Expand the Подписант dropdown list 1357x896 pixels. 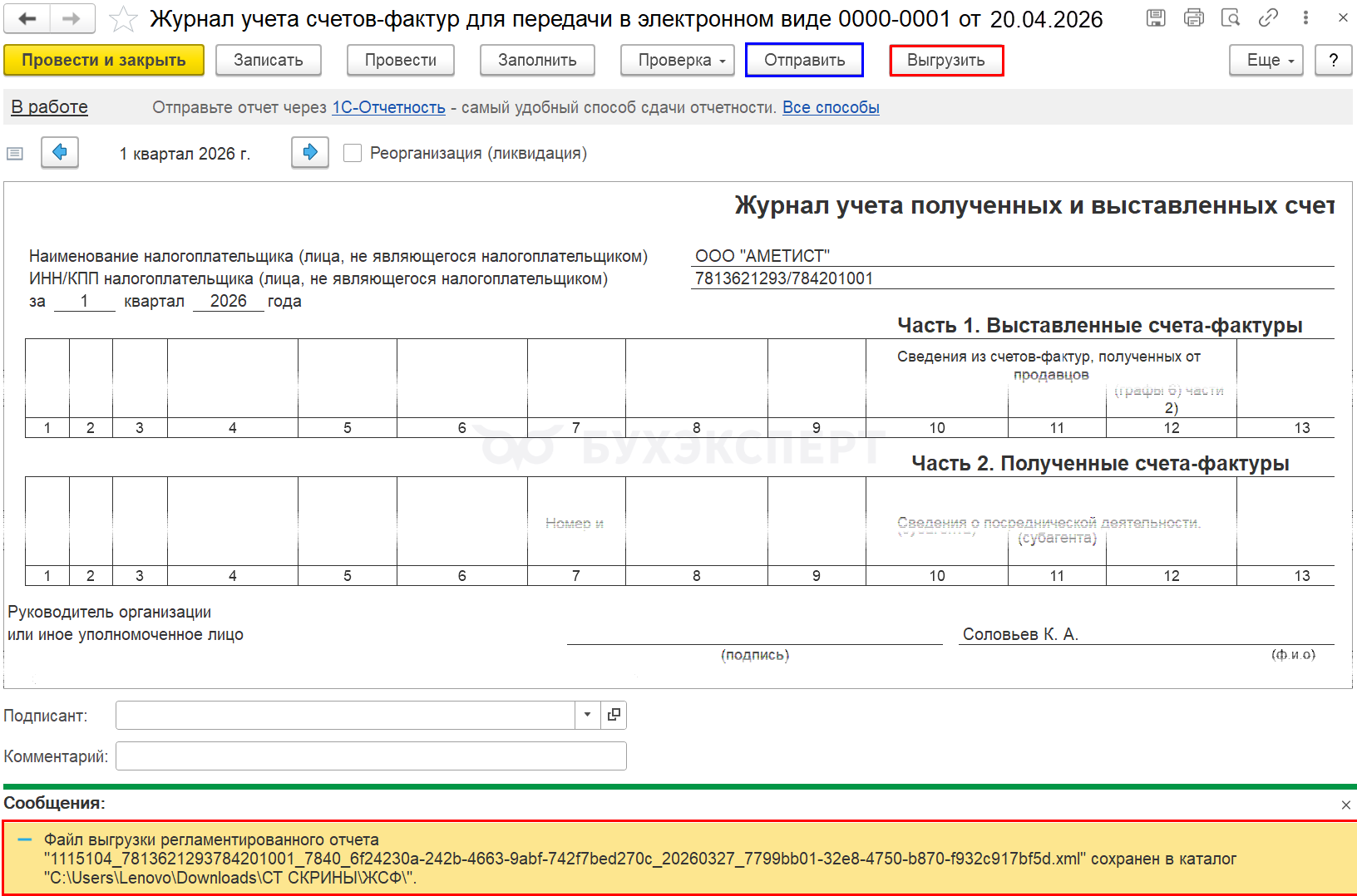(x=587, y=715)
